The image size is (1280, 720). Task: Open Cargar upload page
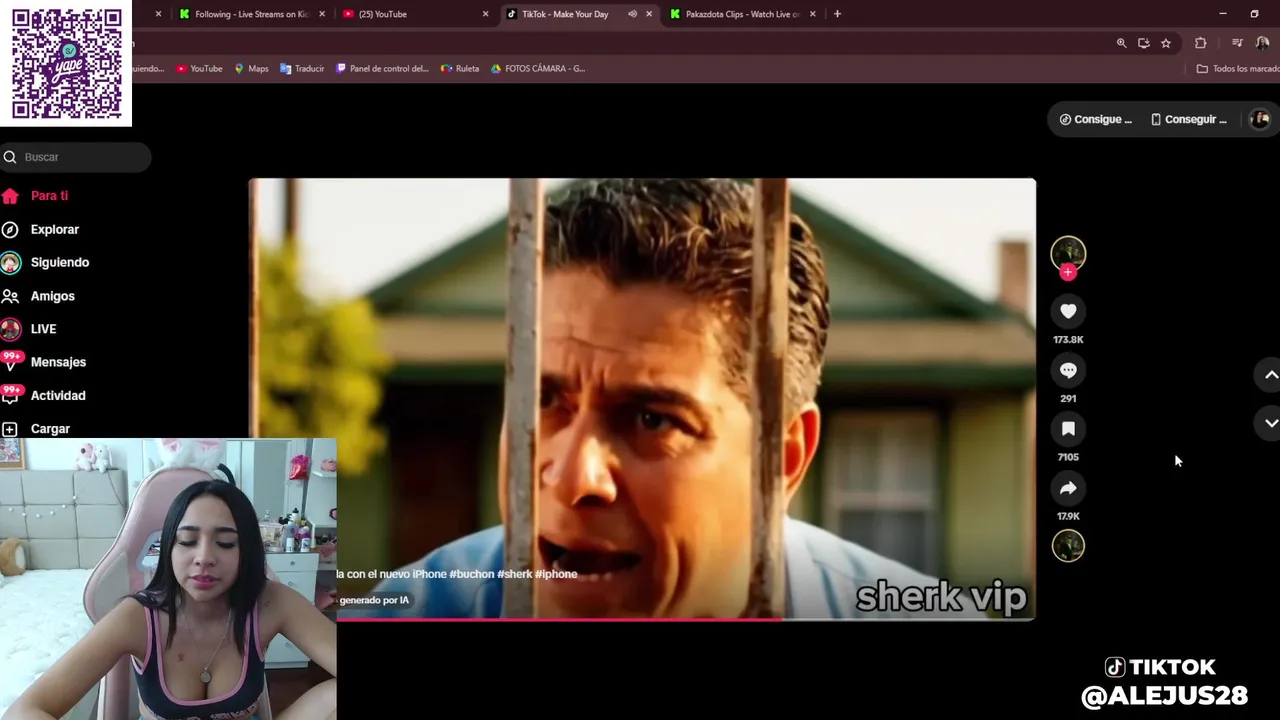click(35, 428)
